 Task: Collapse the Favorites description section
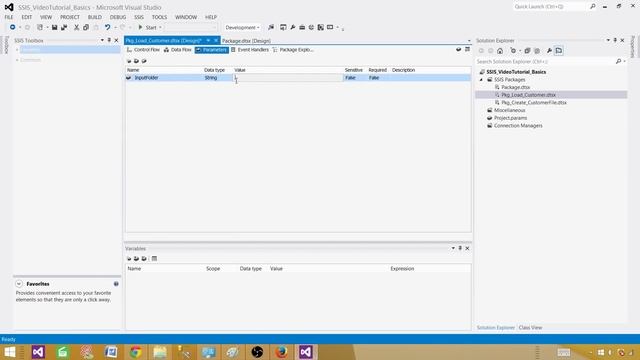(19, 284)
